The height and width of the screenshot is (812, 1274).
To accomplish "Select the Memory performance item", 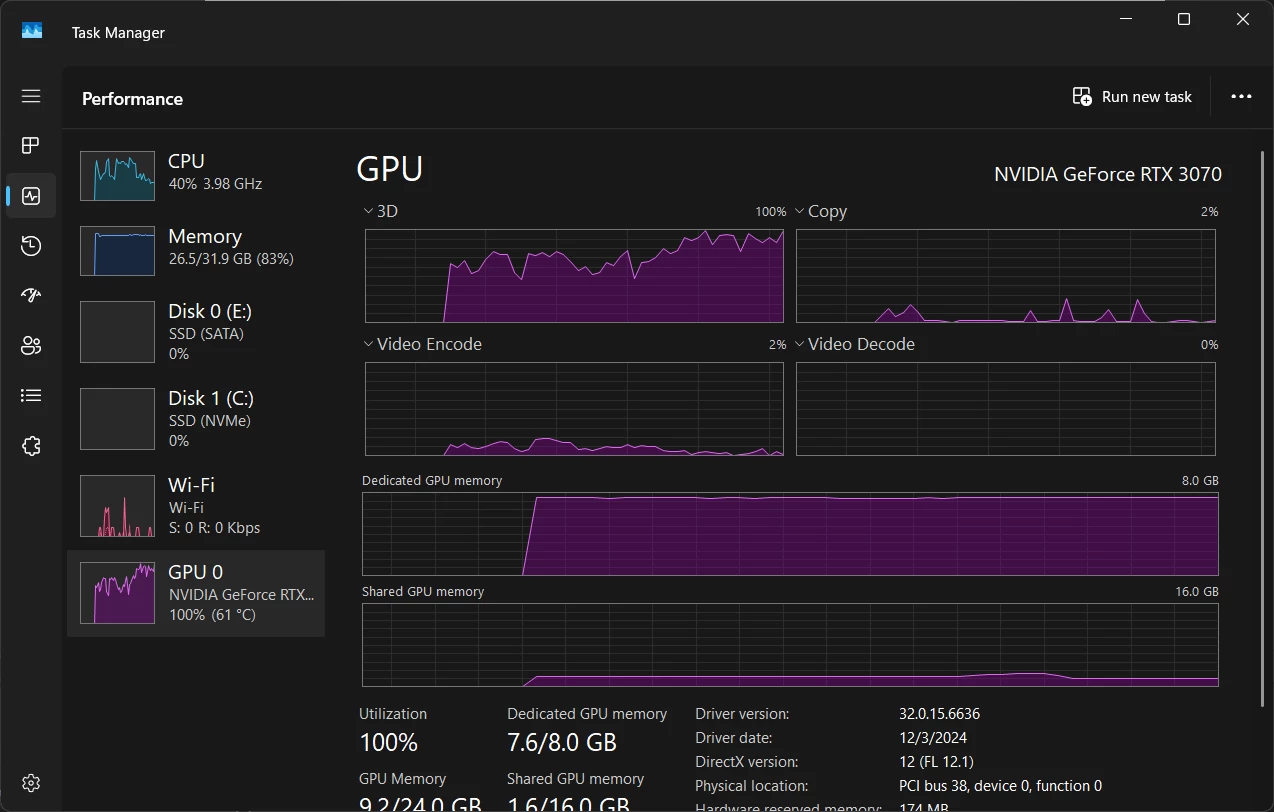I will pos(196,250).
